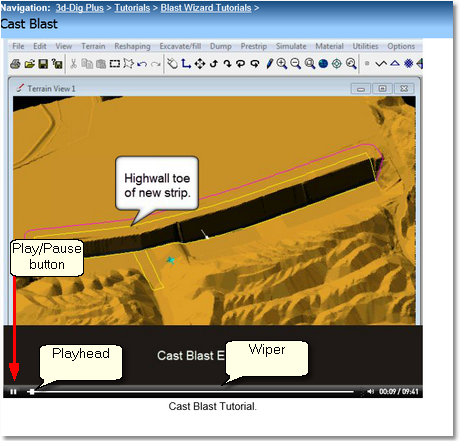Open the Terrain menu
Image resolution: width=460 pixels, height=443 pixels.
tap(93, 46)
